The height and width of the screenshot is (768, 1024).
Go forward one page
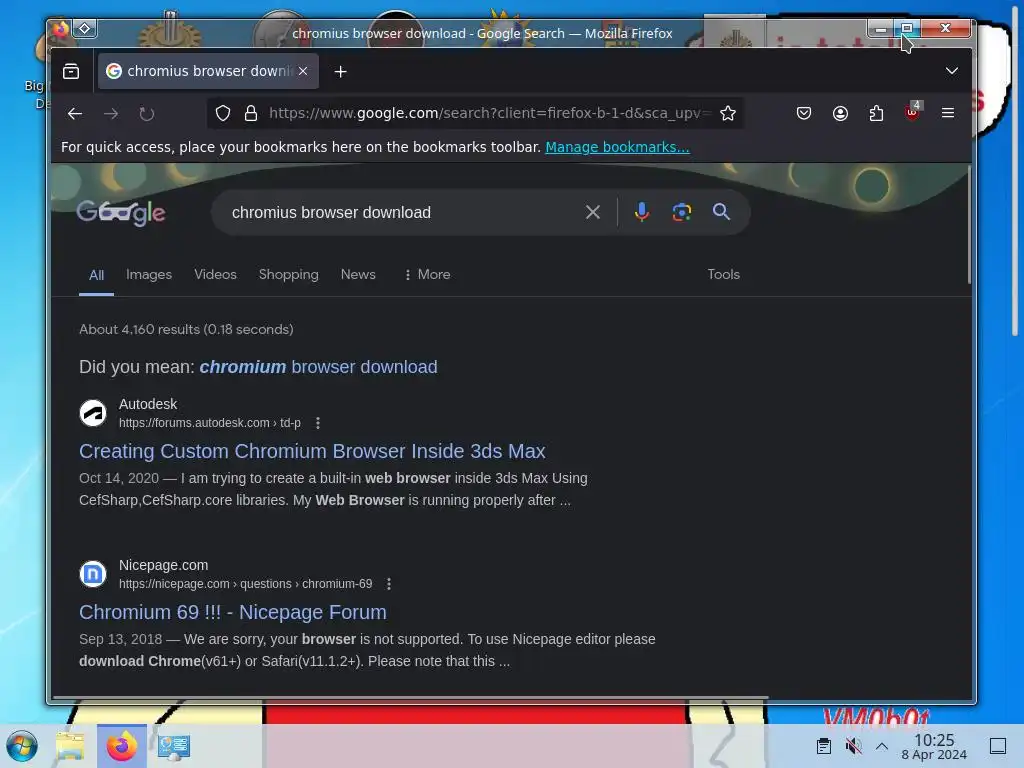pos(111,114)
